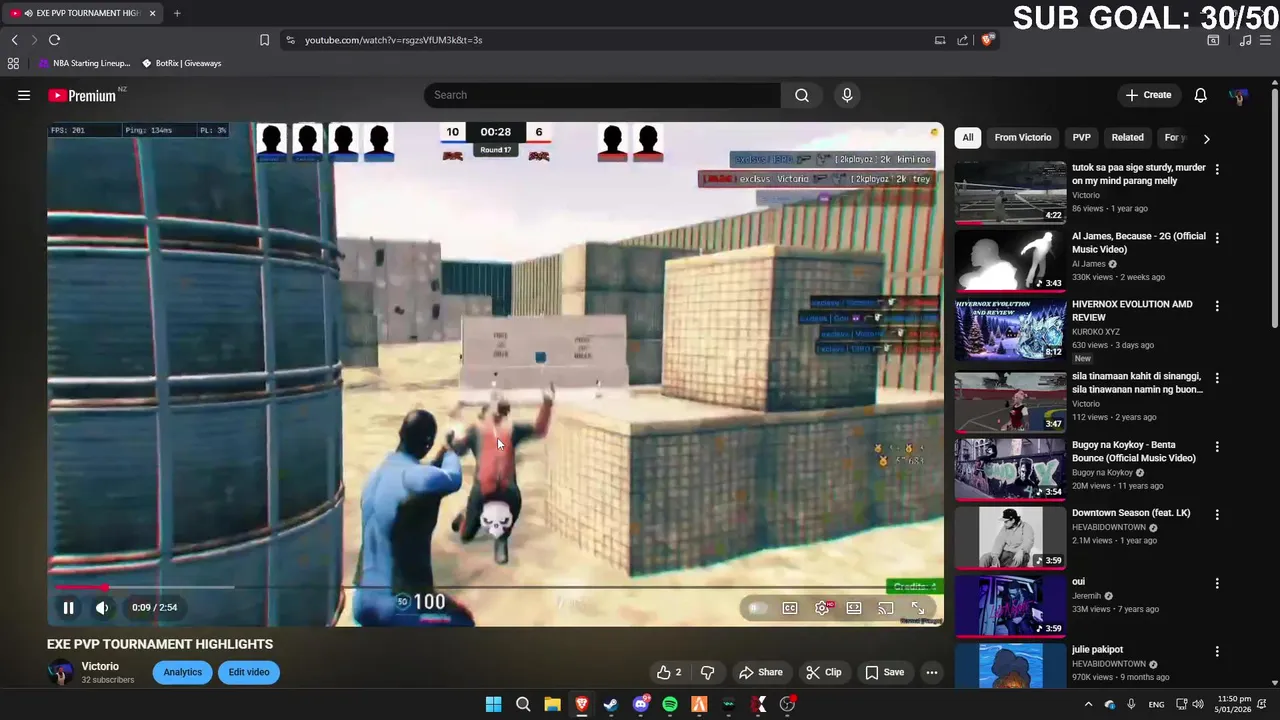Image resolution: width=1280 pixels, height=720 pixels.
Task: Turn on closed captions (CC)
Action: pos(790,608)
